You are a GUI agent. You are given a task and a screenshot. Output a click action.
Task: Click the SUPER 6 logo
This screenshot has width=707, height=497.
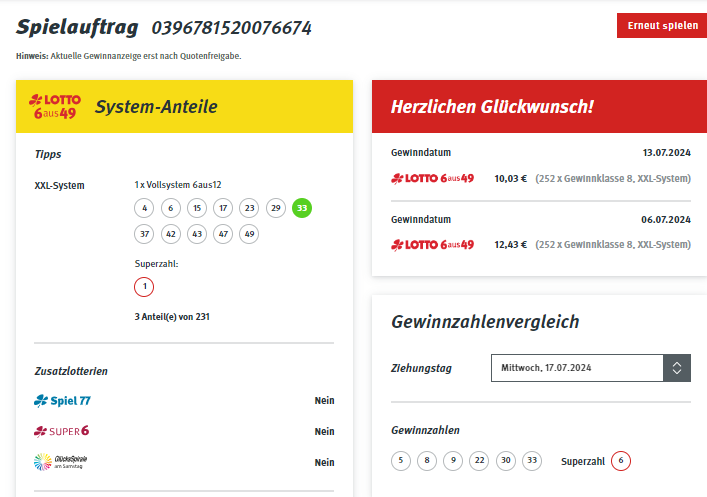(61, 431)
